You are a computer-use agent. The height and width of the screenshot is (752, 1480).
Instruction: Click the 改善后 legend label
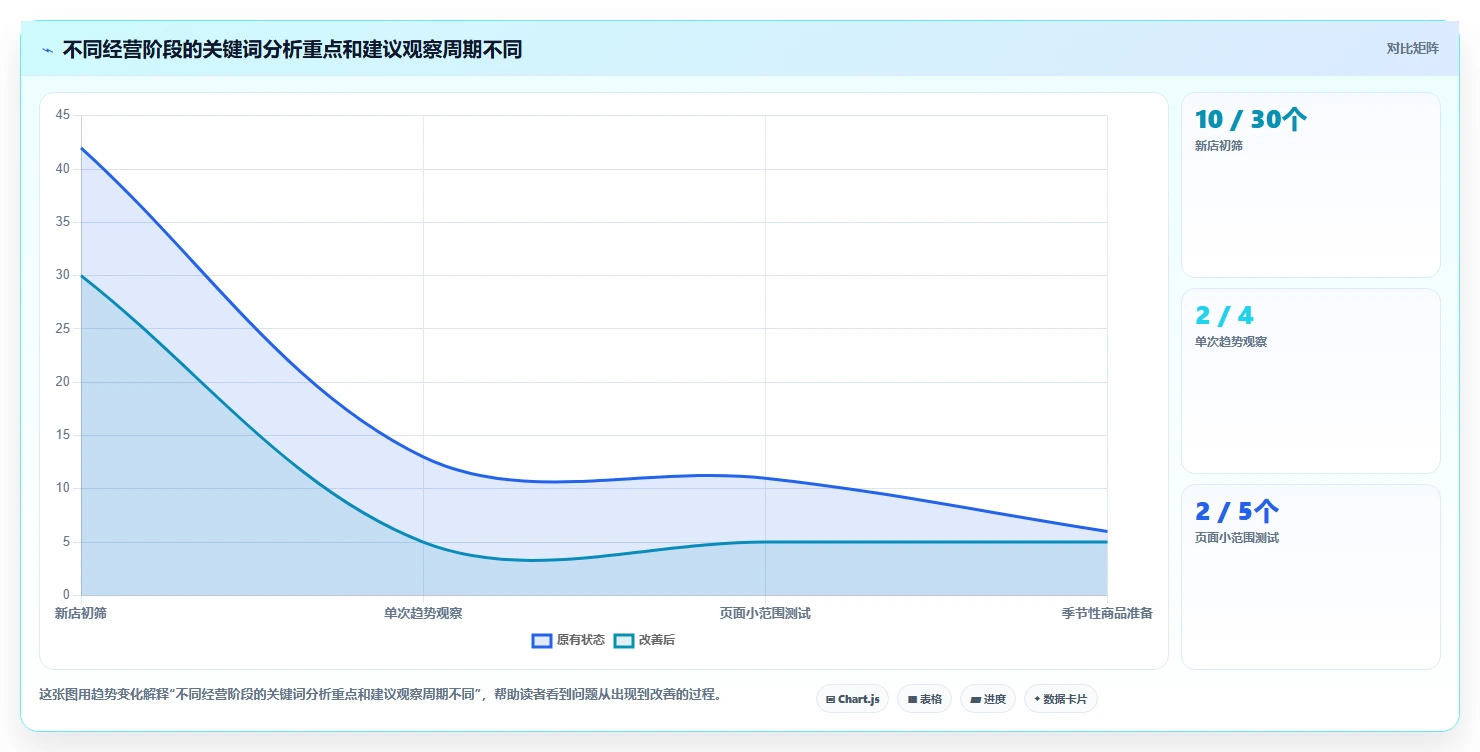click(x=657, y=640)
